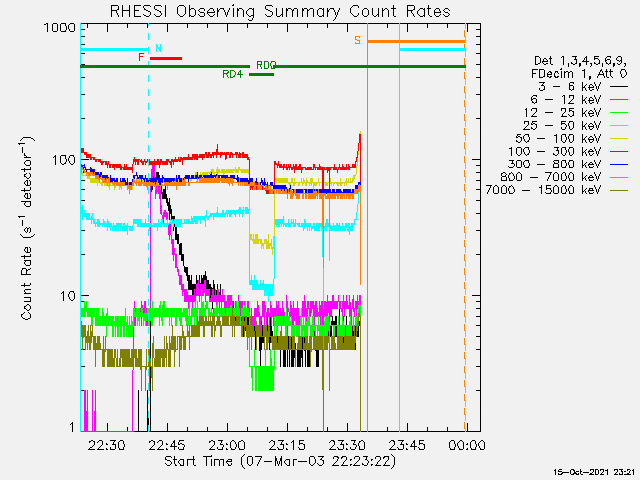640x480 pixels.
Task: Click the '10' y-axis tick label
Action: [68, 296]
